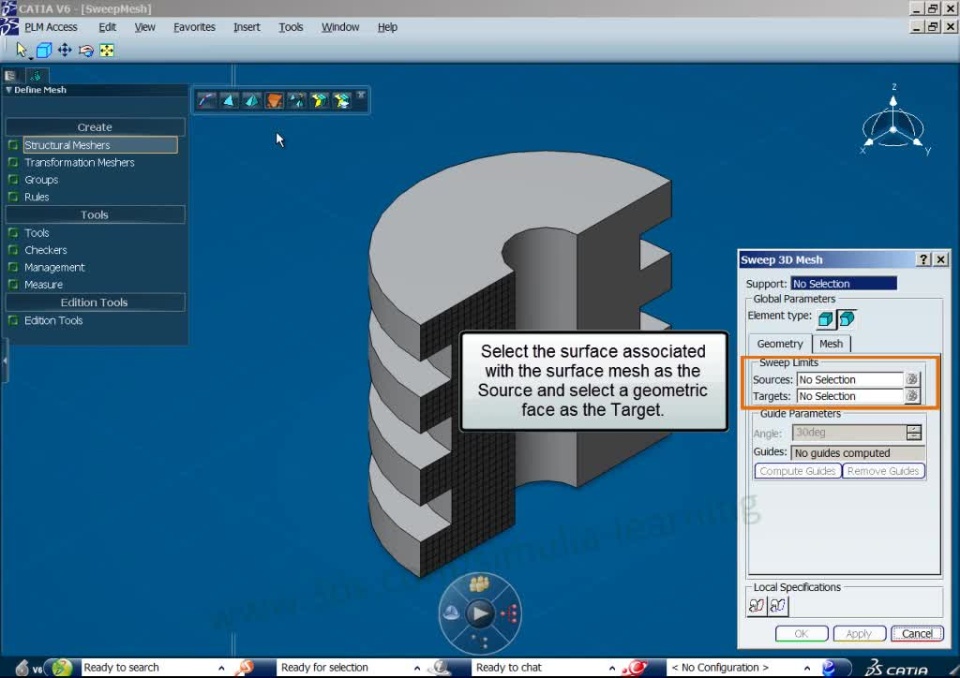Screen dimensions: 960x678
Task: Click the play button in the compass
Action: (x=480, y=612)
